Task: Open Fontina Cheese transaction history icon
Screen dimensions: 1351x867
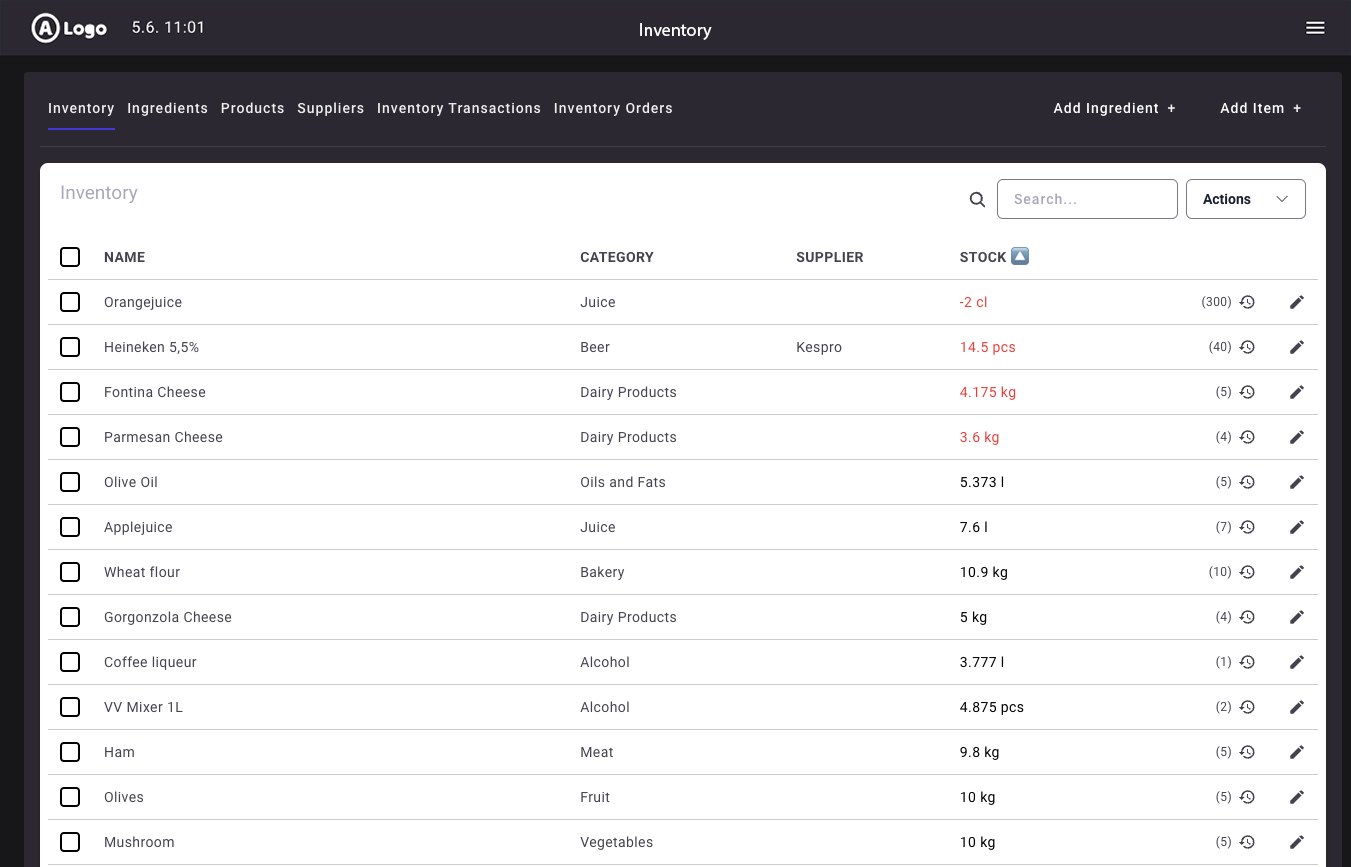Action: [1247, 392]
